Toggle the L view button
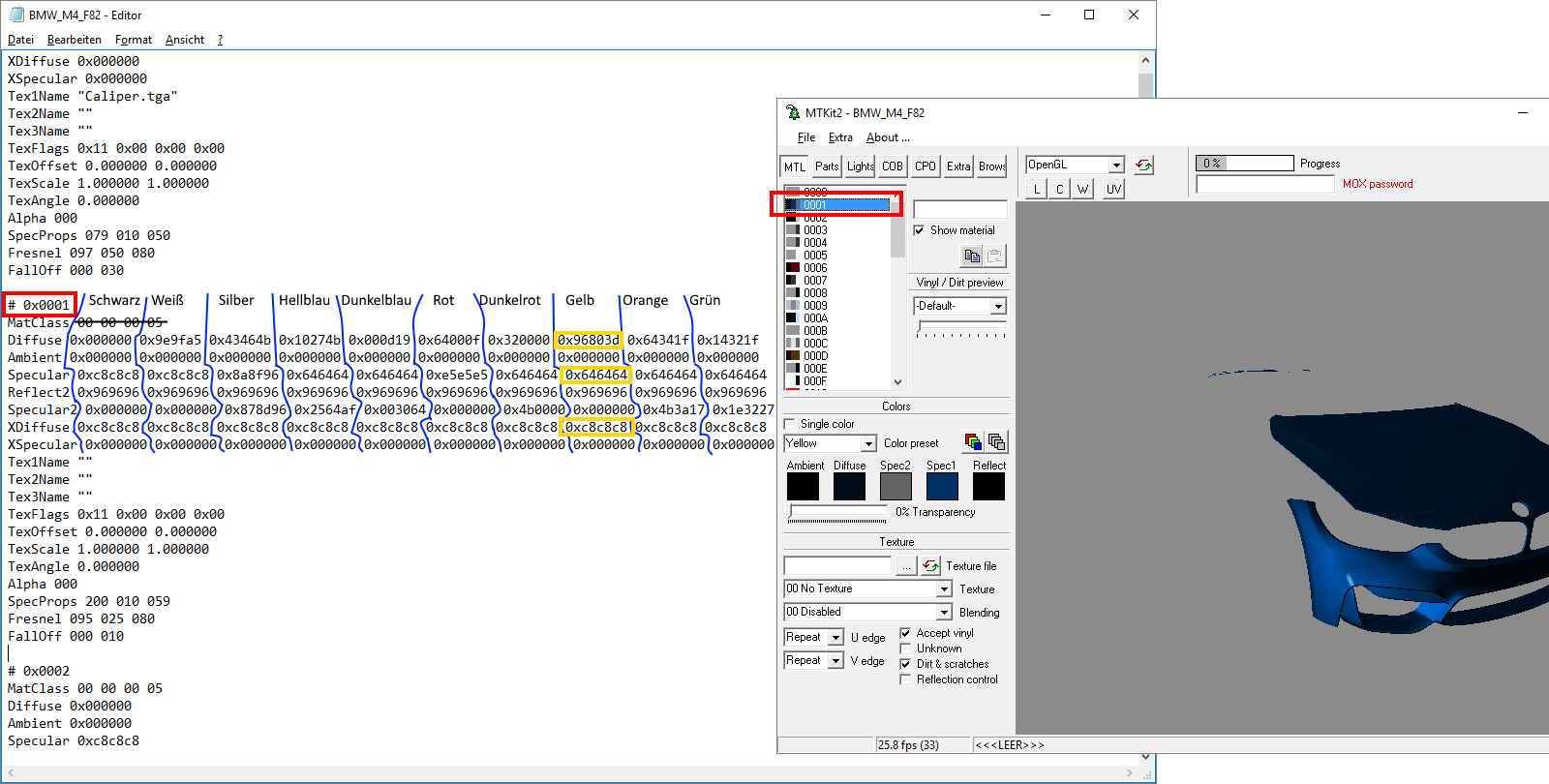 [1037, 189]
